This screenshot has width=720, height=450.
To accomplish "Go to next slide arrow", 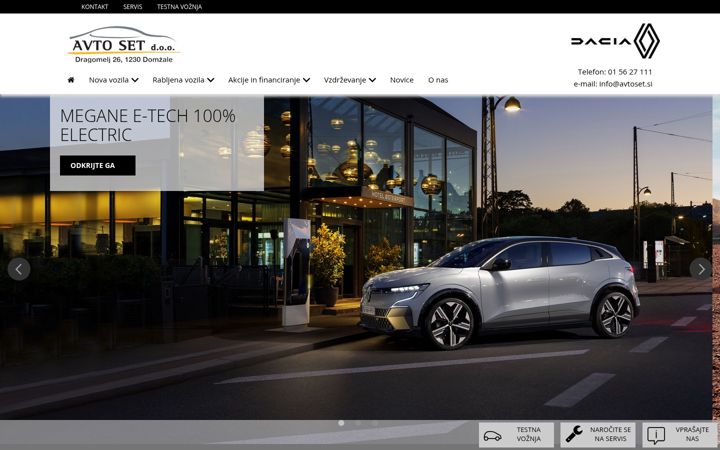I will pyautogui.click(x=701, y=270).
